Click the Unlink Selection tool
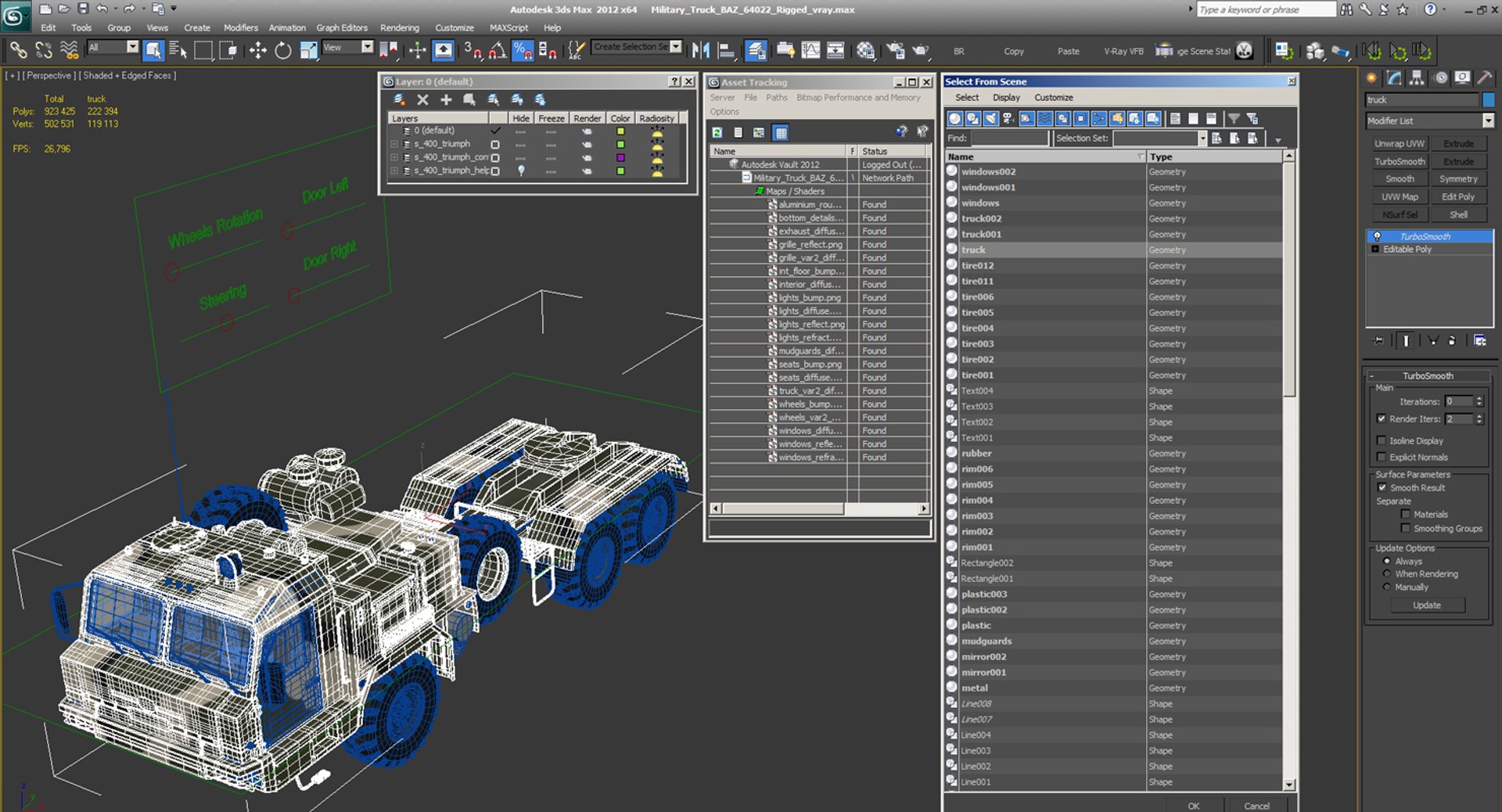The image size is (1502, 812). pyautogui.click(x=44, y=51)
